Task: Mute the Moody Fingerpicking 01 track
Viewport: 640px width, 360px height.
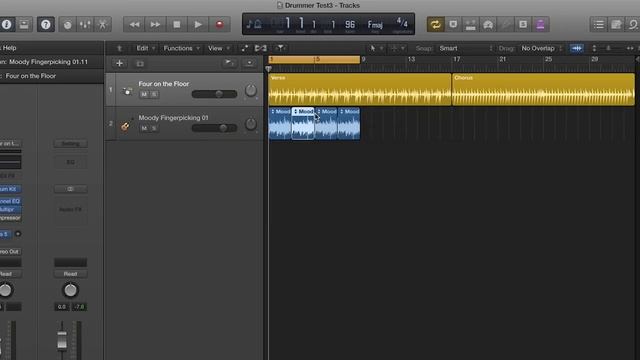Action: click(144, 128)
